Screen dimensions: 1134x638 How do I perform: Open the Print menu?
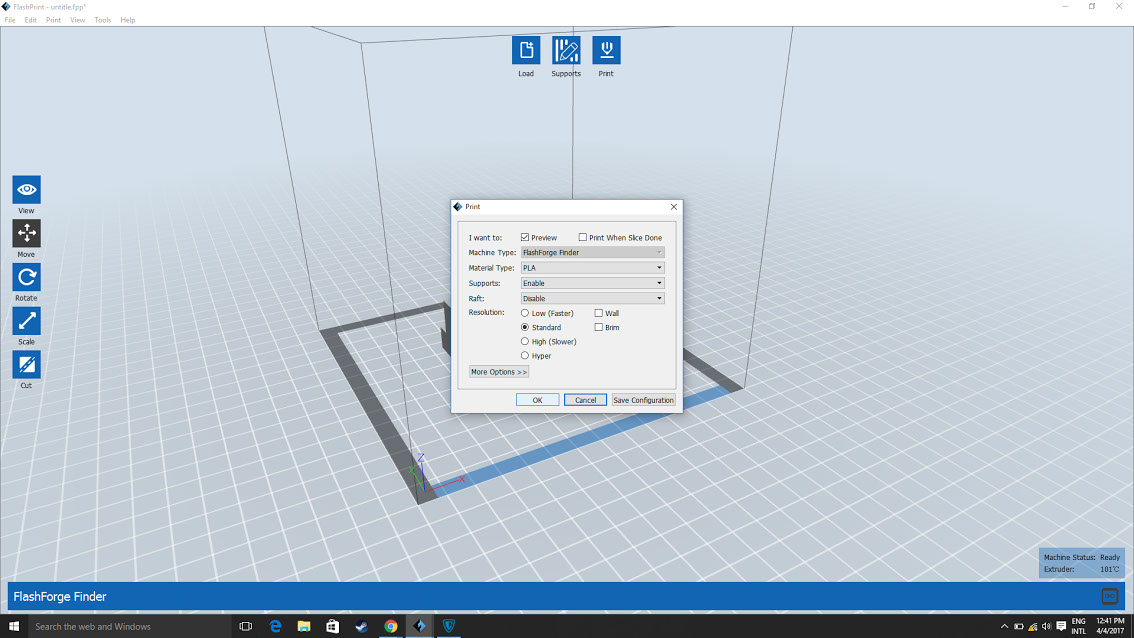54,20
